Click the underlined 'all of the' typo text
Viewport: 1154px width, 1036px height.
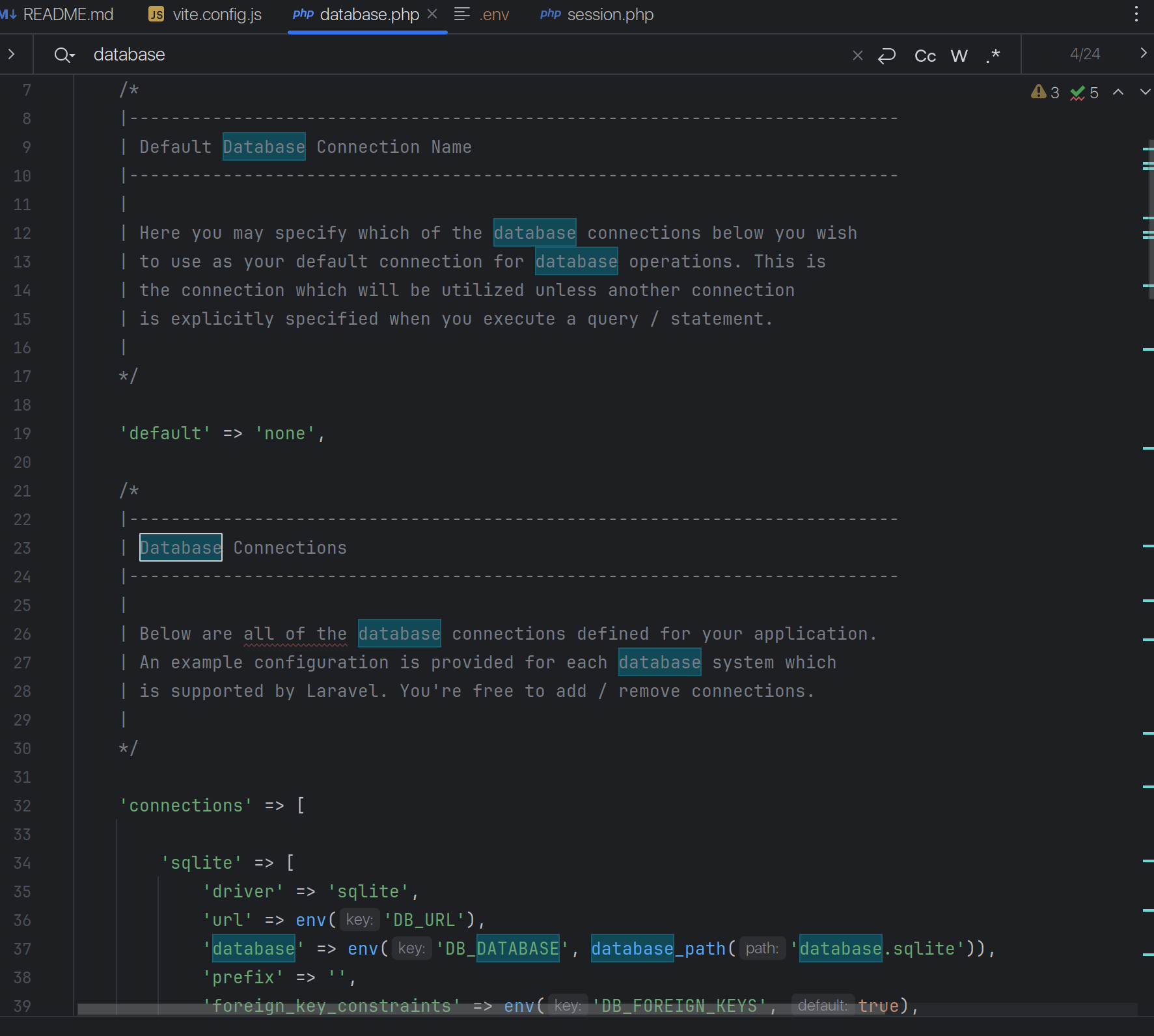click(295, 634)
